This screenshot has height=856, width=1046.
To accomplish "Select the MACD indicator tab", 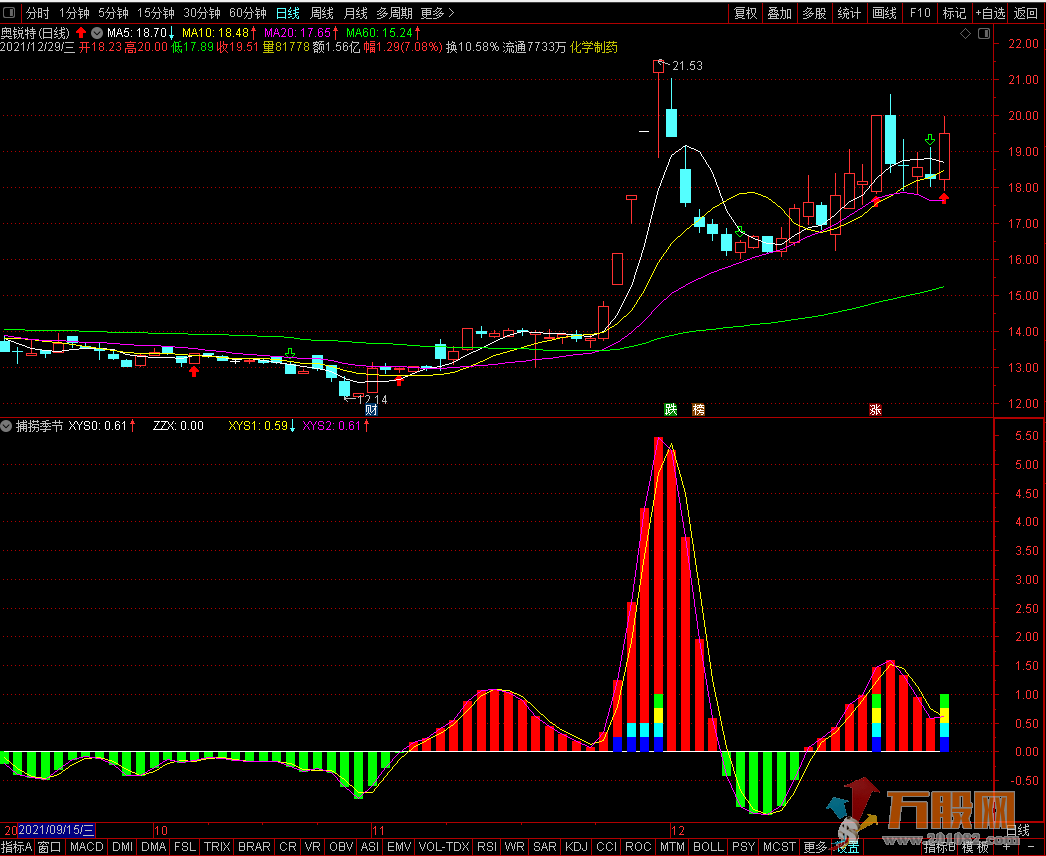I will (87, 847).
